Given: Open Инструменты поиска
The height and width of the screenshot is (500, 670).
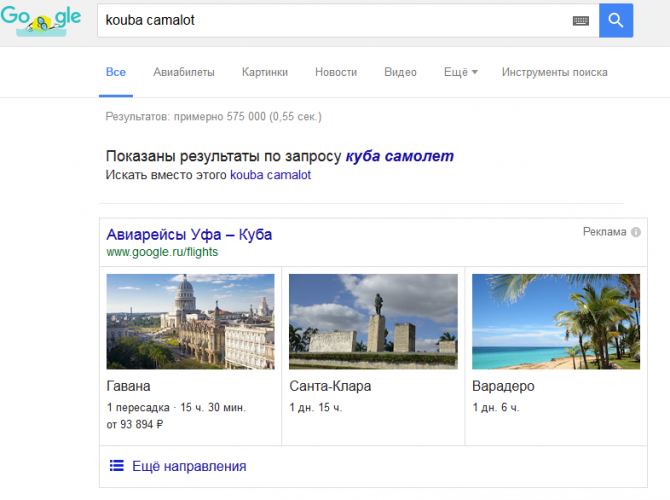Looking at the screenshot, I should (x=554, y=72).
